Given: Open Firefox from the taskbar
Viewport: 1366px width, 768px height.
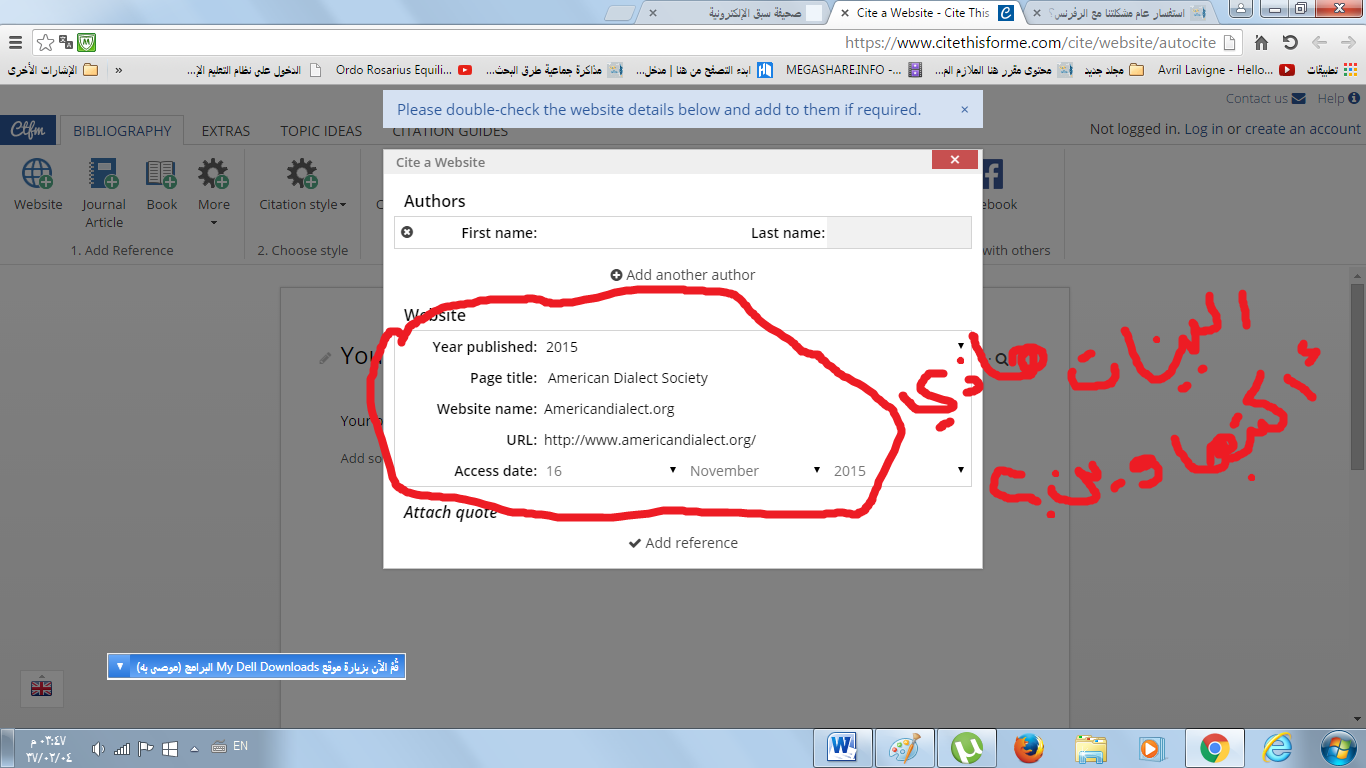Looking at the screenshot, I should (1029, 748).
